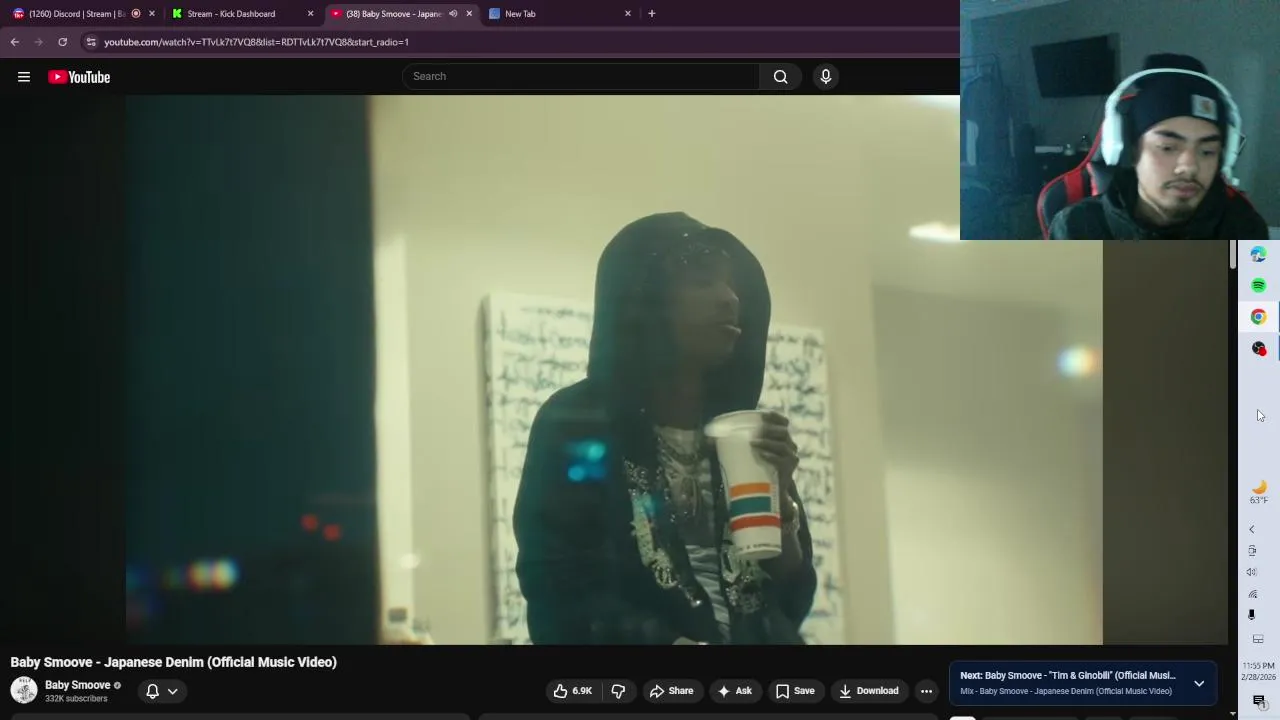Click the YouTube search field
The height and width of the screenshot is (720, 1280).
pos(581,76)
